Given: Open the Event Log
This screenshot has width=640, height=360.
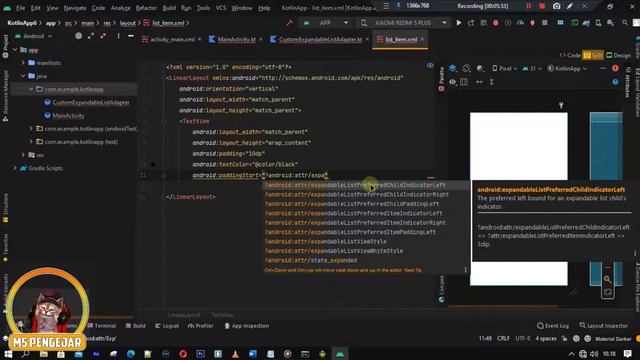Looking at the screenshot, I should tap(553, 326).
